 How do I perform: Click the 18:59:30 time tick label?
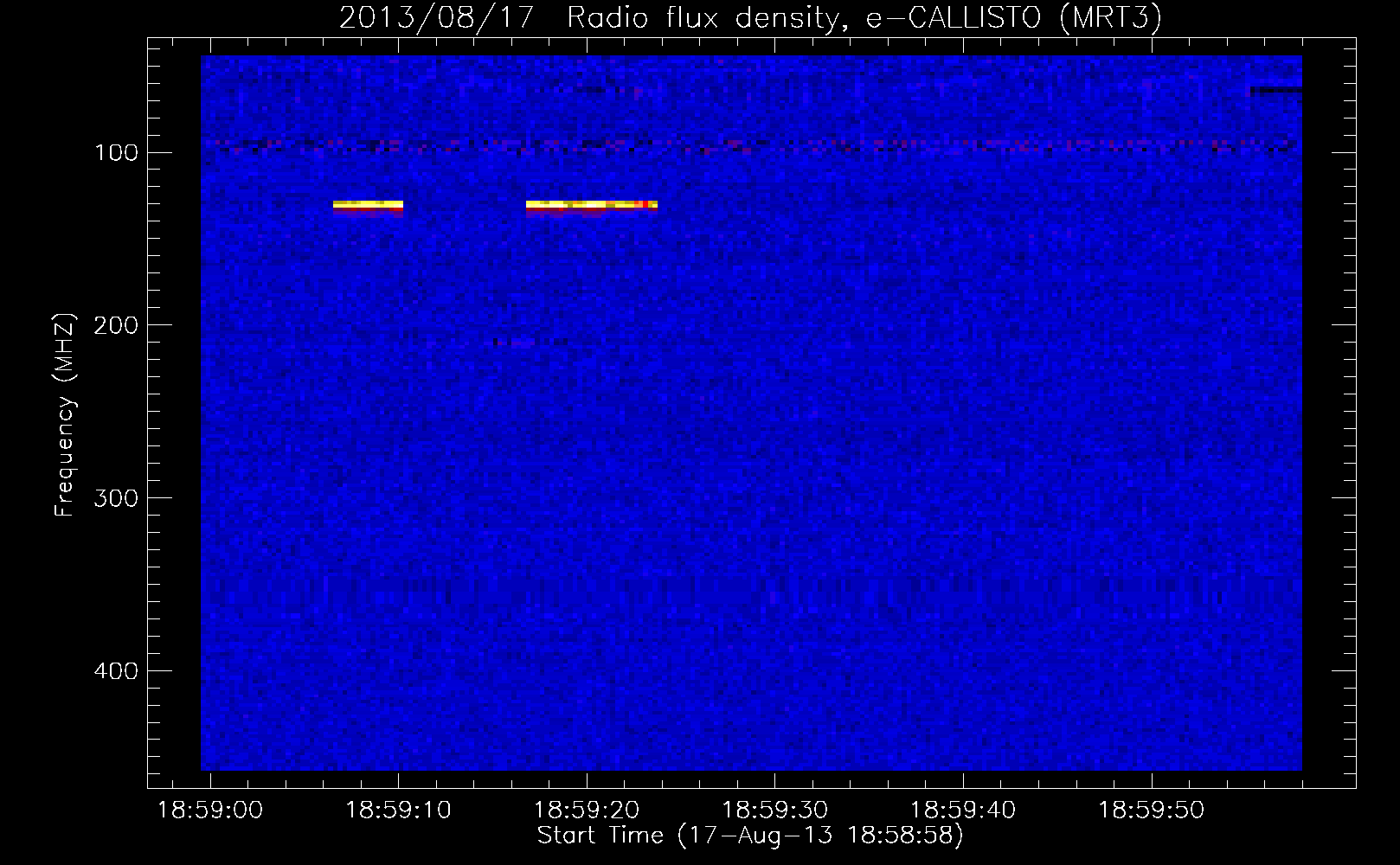point(774,811)
